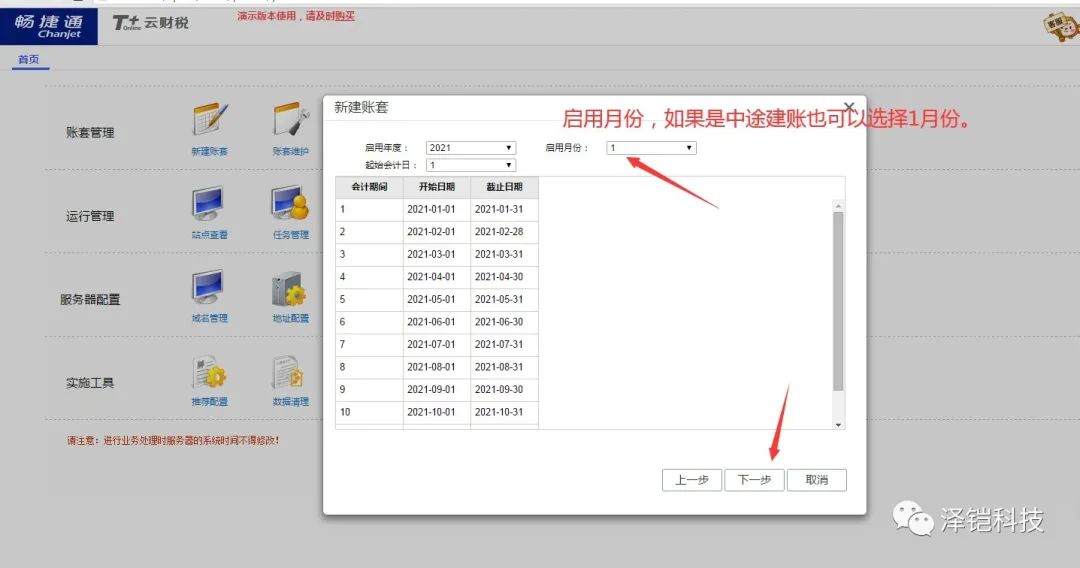
Task: Open the 启用月份 dropdown
Action: click(x=651, y=148)
